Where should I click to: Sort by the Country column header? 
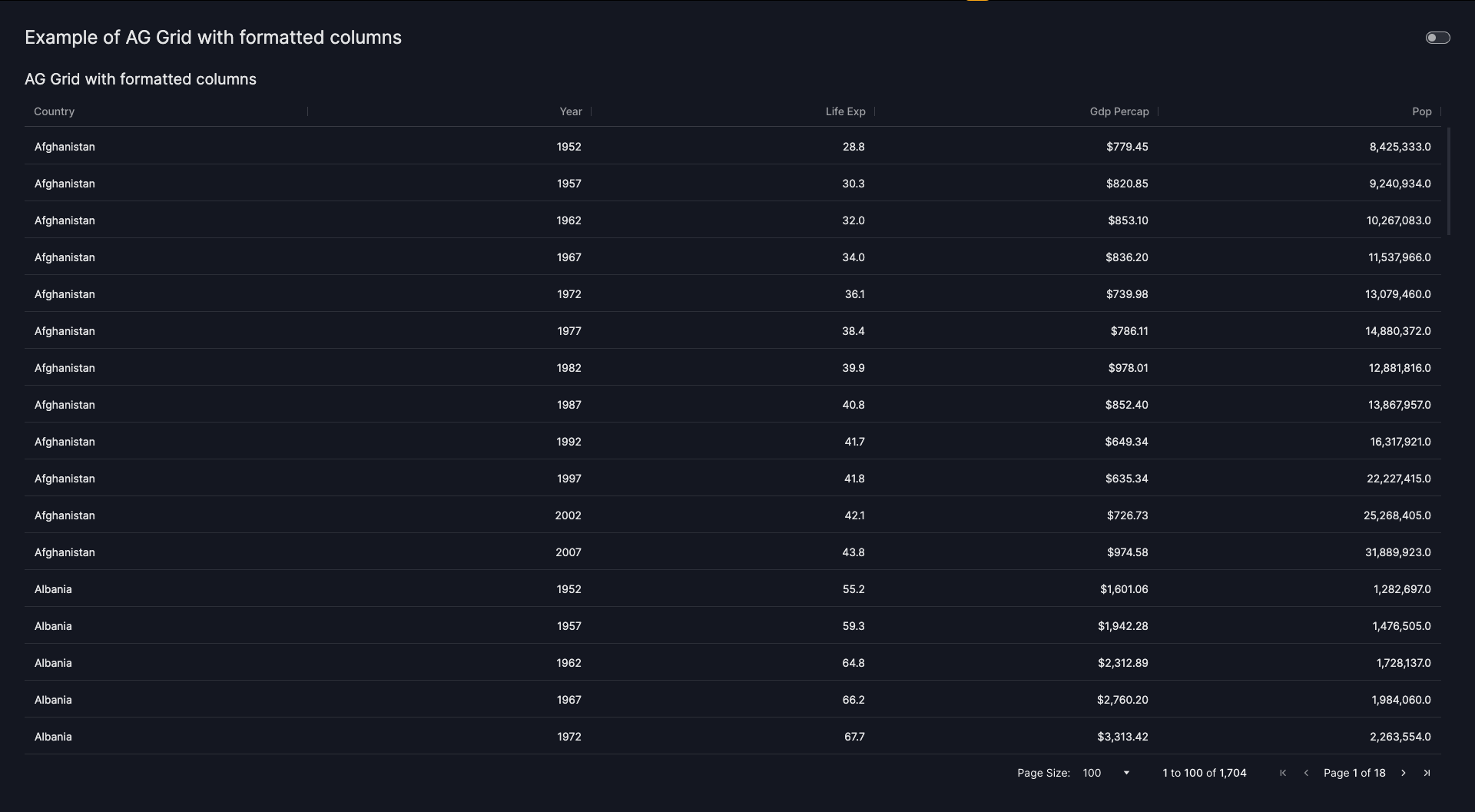tap(55, 111)
